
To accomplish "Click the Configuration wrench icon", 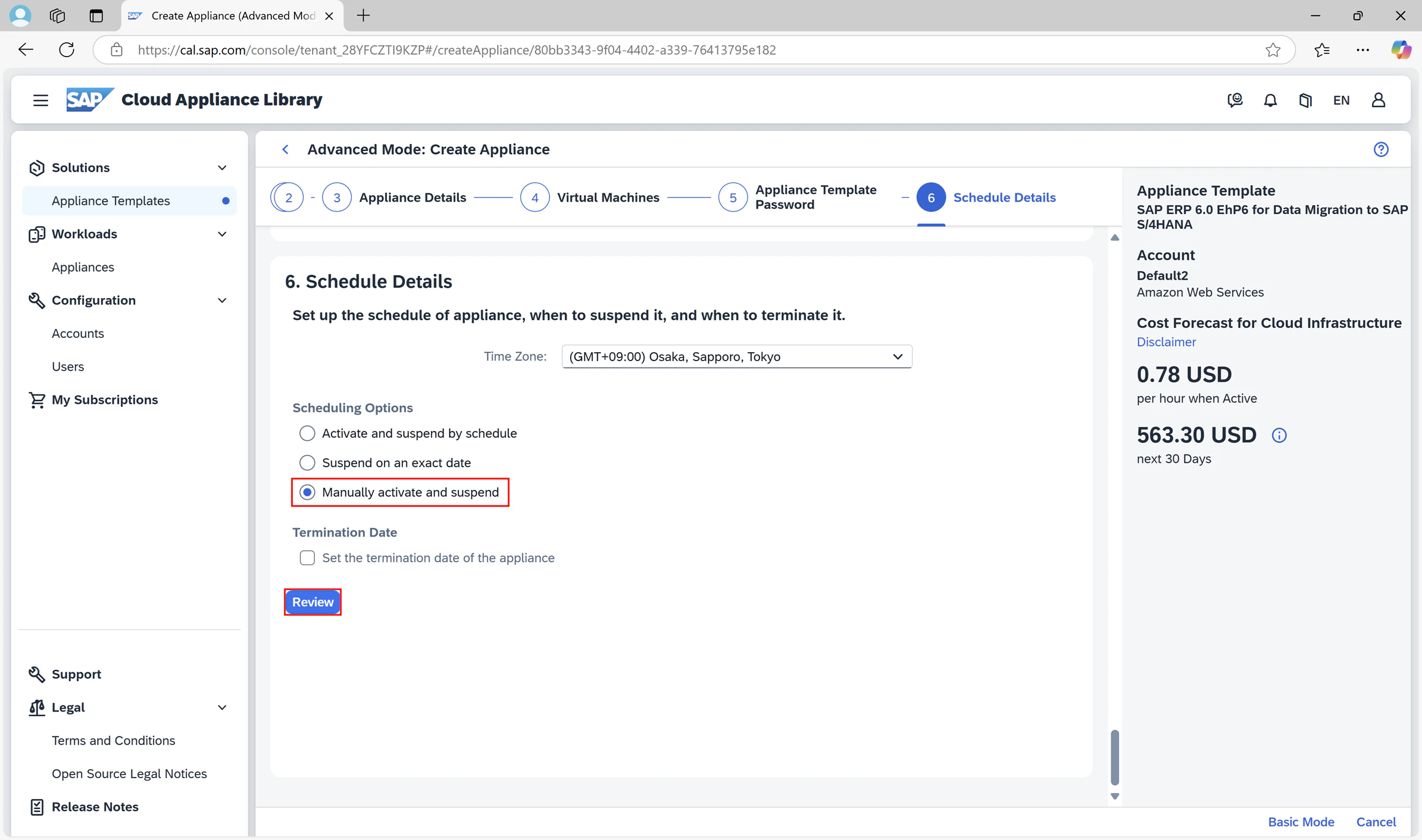I will (36, 300).
